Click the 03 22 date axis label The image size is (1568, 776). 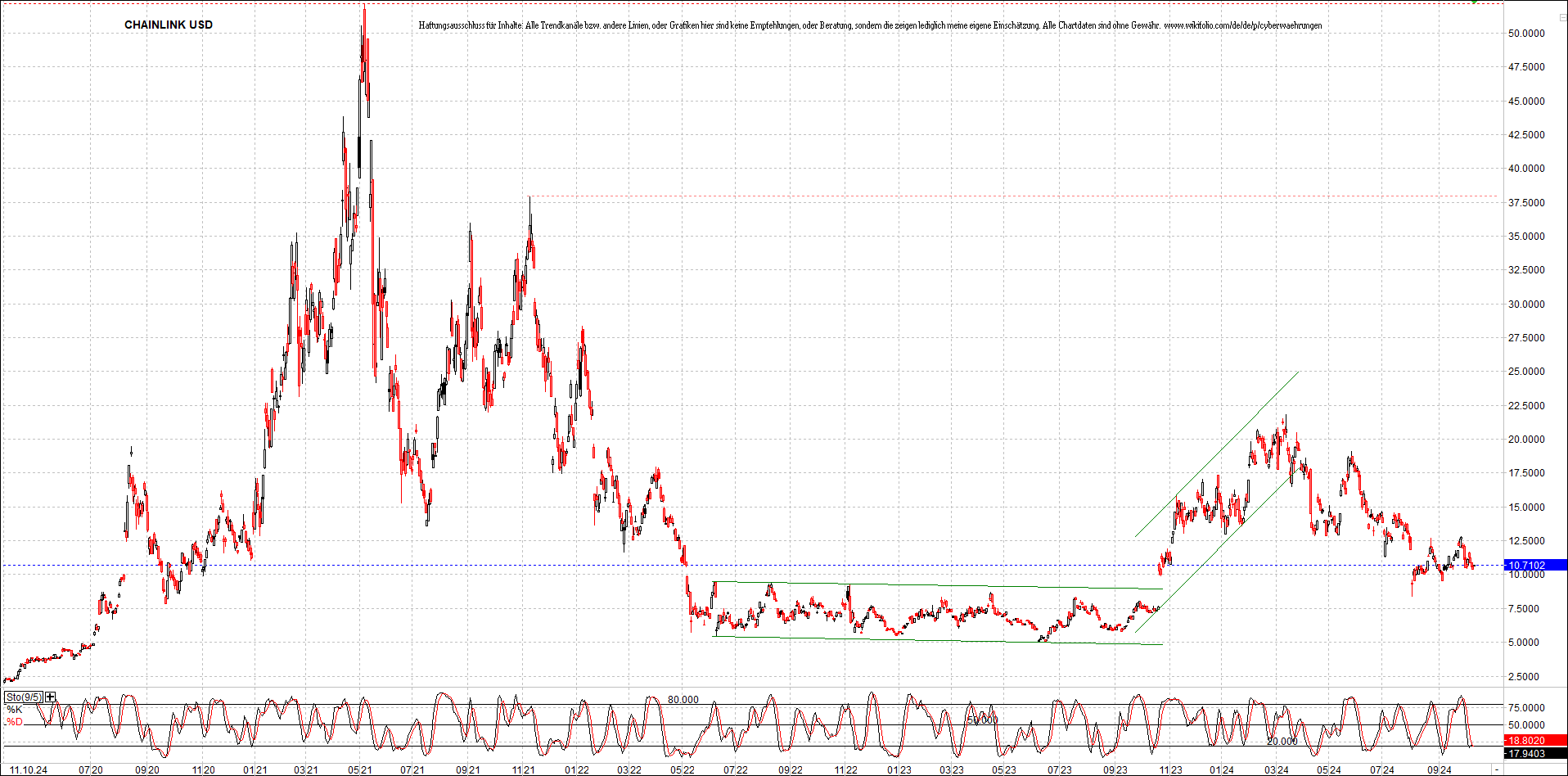tap(629, 770)
